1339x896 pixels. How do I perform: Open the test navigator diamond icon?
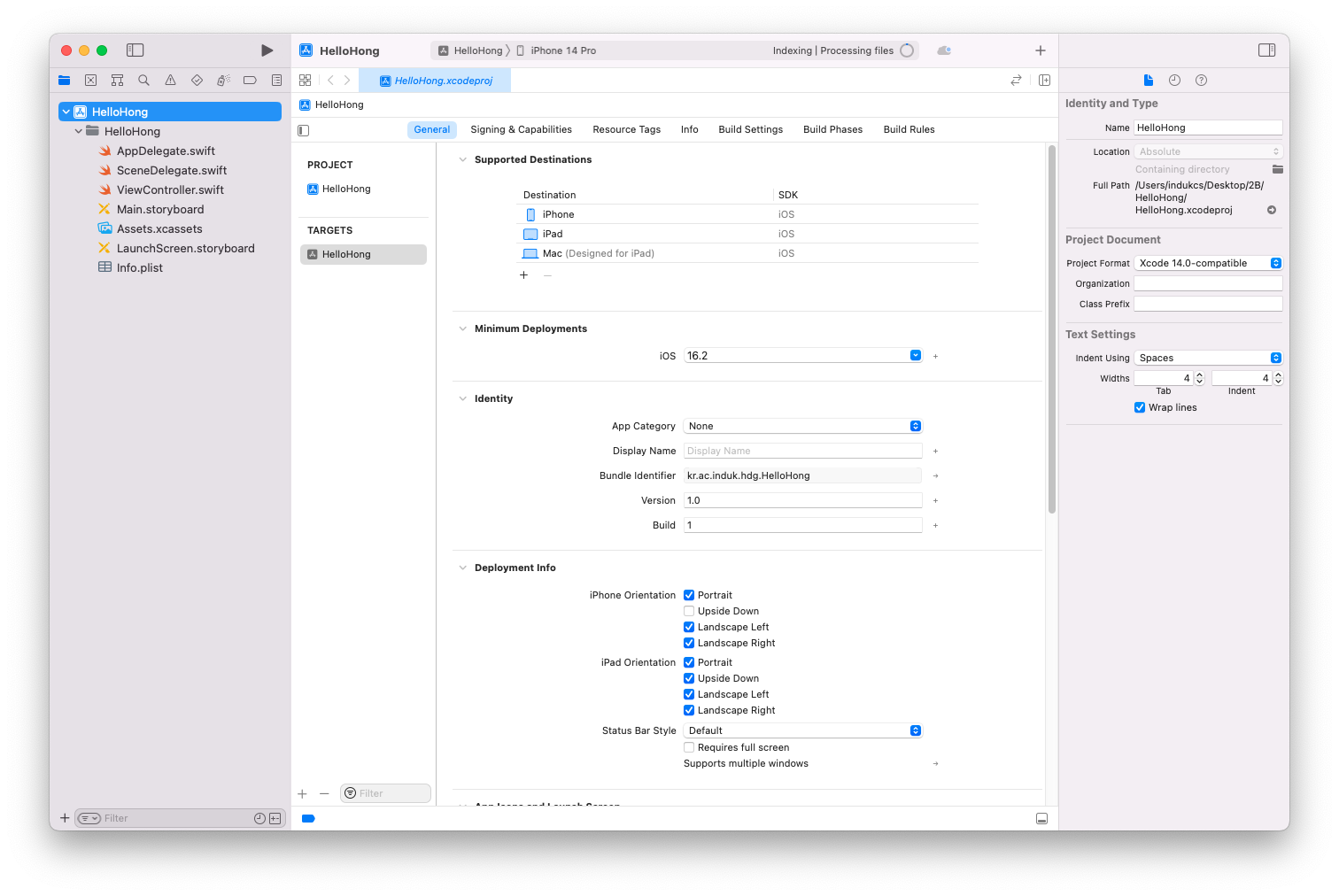(197, 81)
